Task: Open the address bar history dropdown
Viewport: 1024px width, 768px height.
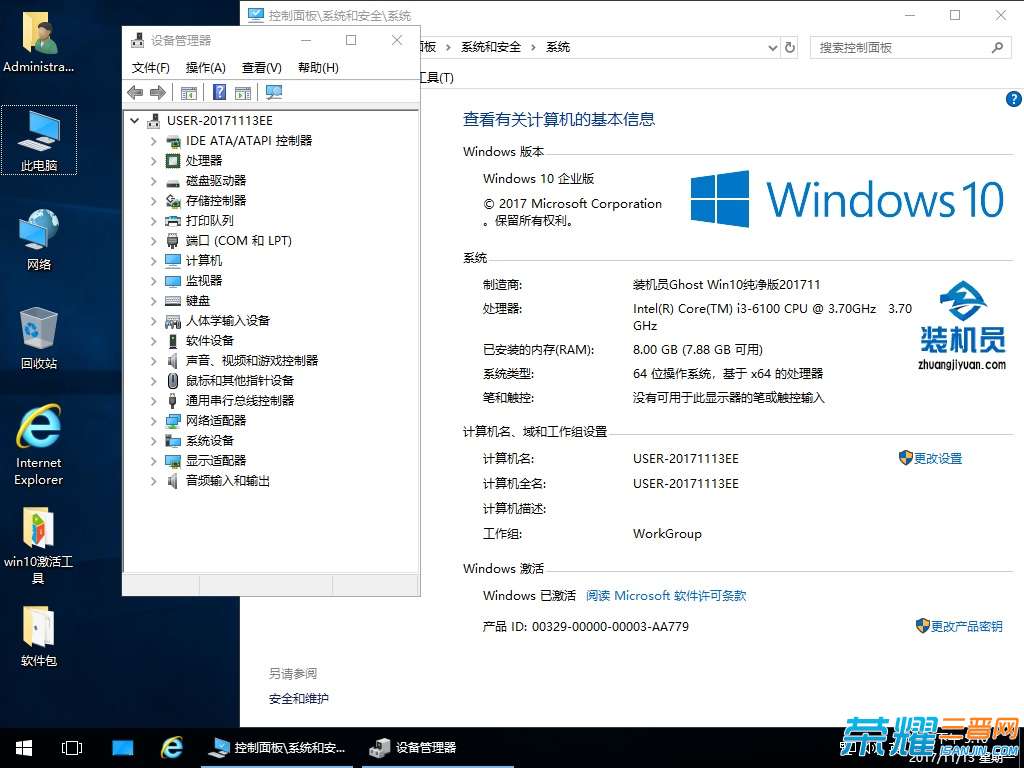Action: click(773, 48)
